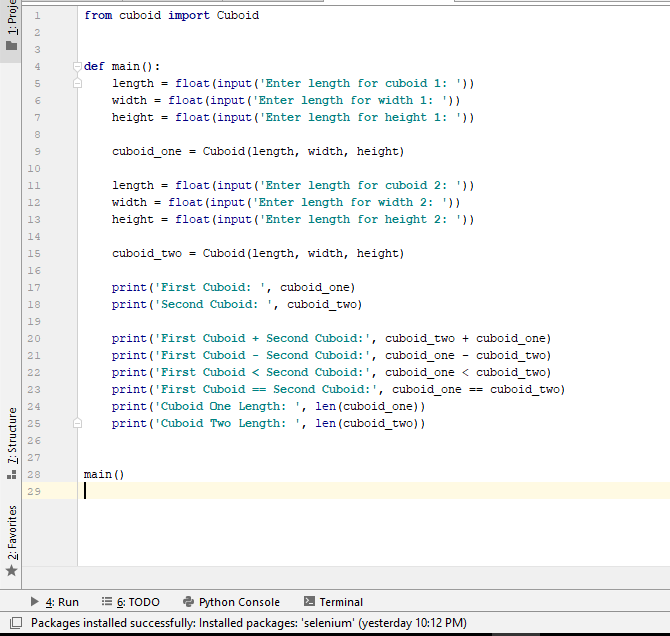Collapse the def main() function fold

click(x=77, y=66)
